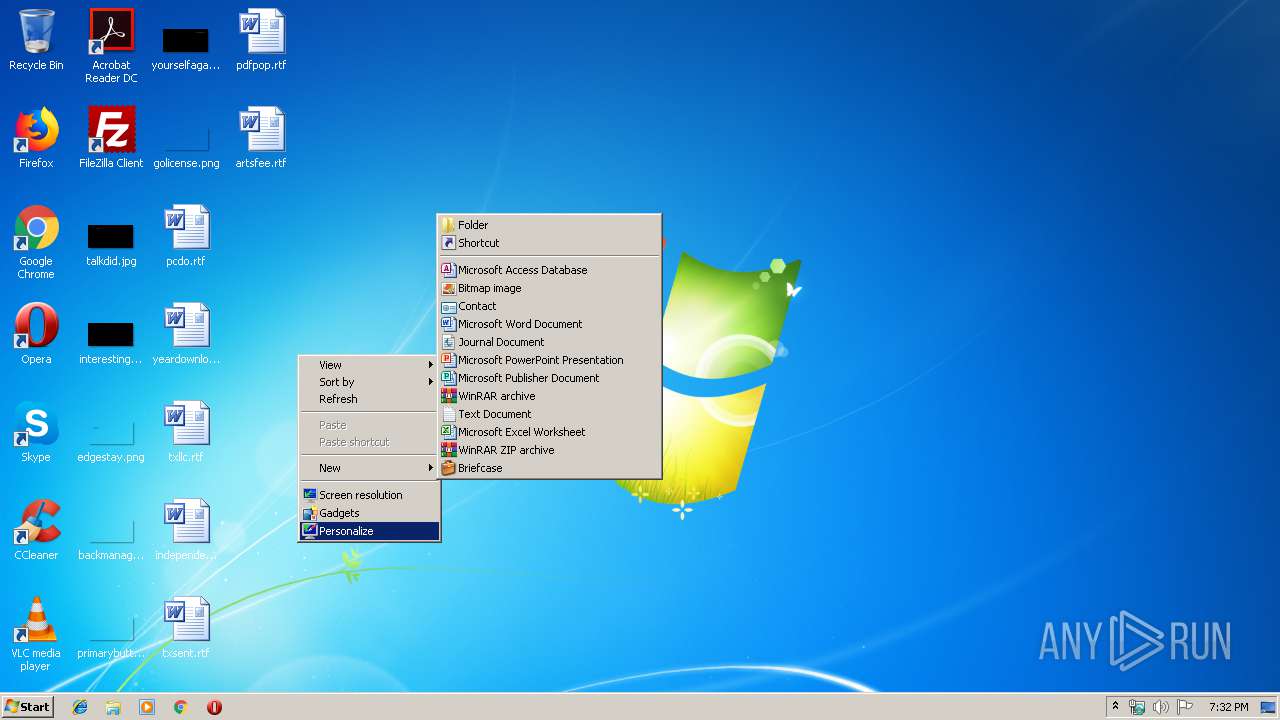Viewport: 1280px width, 720px height.
Task: Click the Opera icon in taskbar
Action: [x=214, y=707]
